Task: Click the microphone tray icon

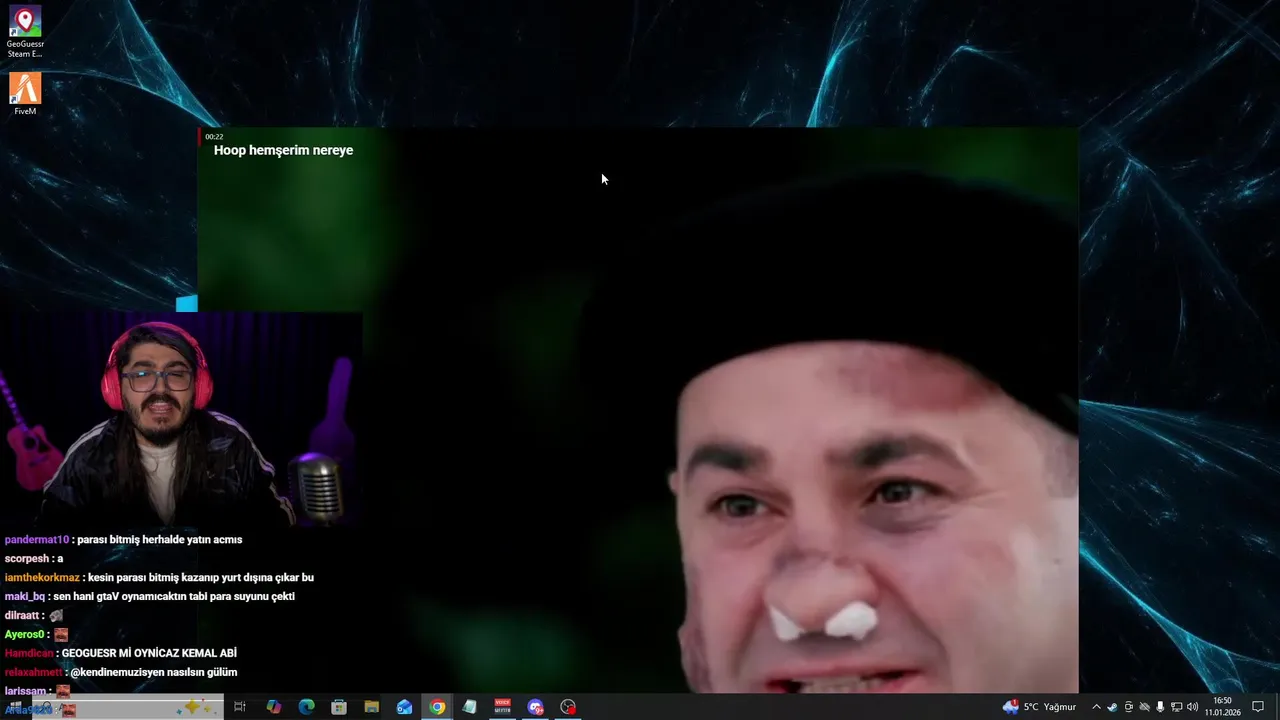Action: (1160, 707)
